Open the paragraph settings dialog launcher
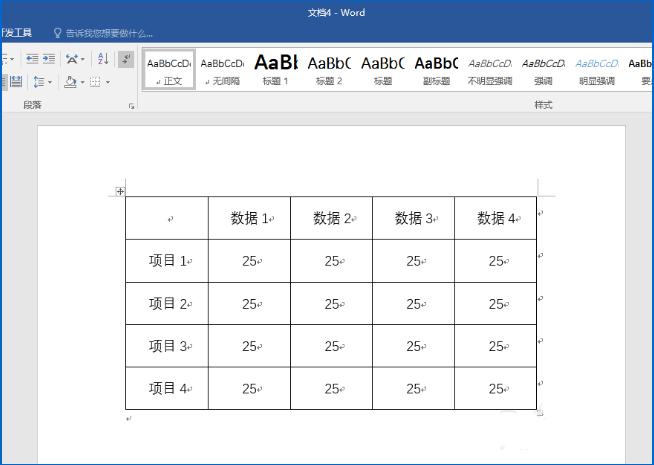The height and width of the screenshot is (465, 654). pos(131,106)
